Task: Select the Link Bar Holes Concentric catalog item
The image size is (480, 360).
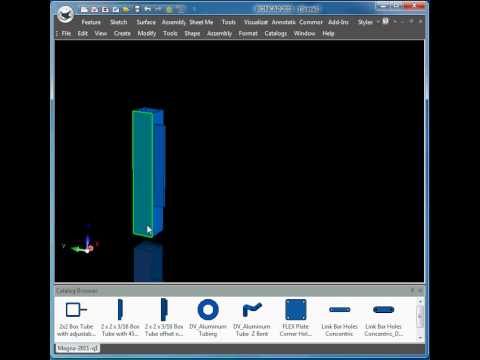Action: pos(339,318)
